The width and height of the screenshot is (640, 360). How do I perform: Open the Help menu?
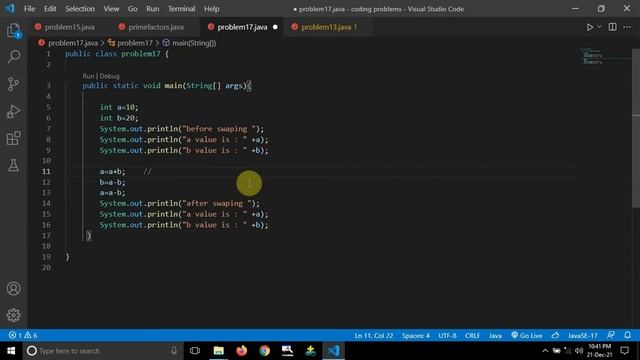211,9
